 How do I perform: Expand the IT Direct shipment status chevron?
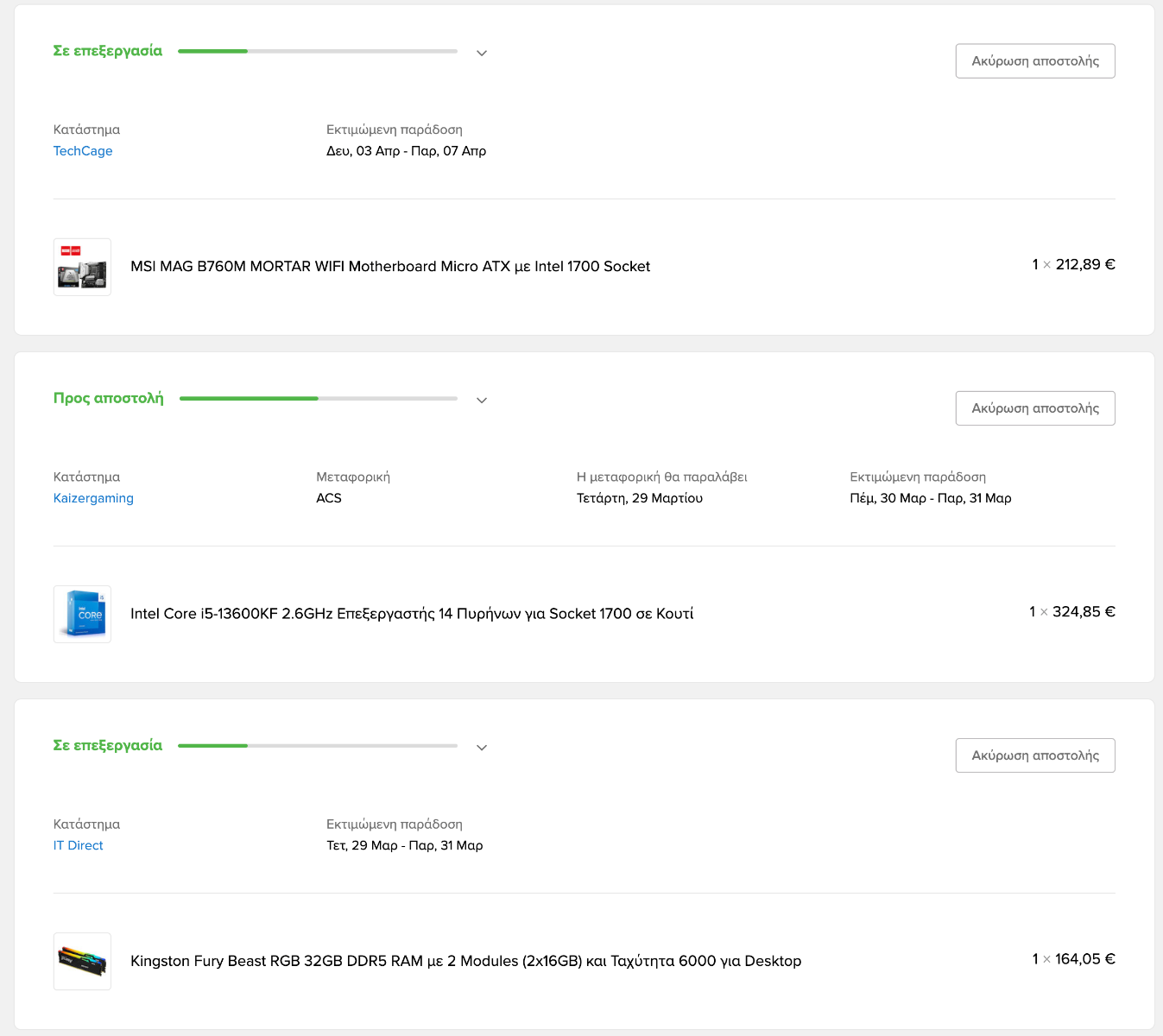[482, 747]
